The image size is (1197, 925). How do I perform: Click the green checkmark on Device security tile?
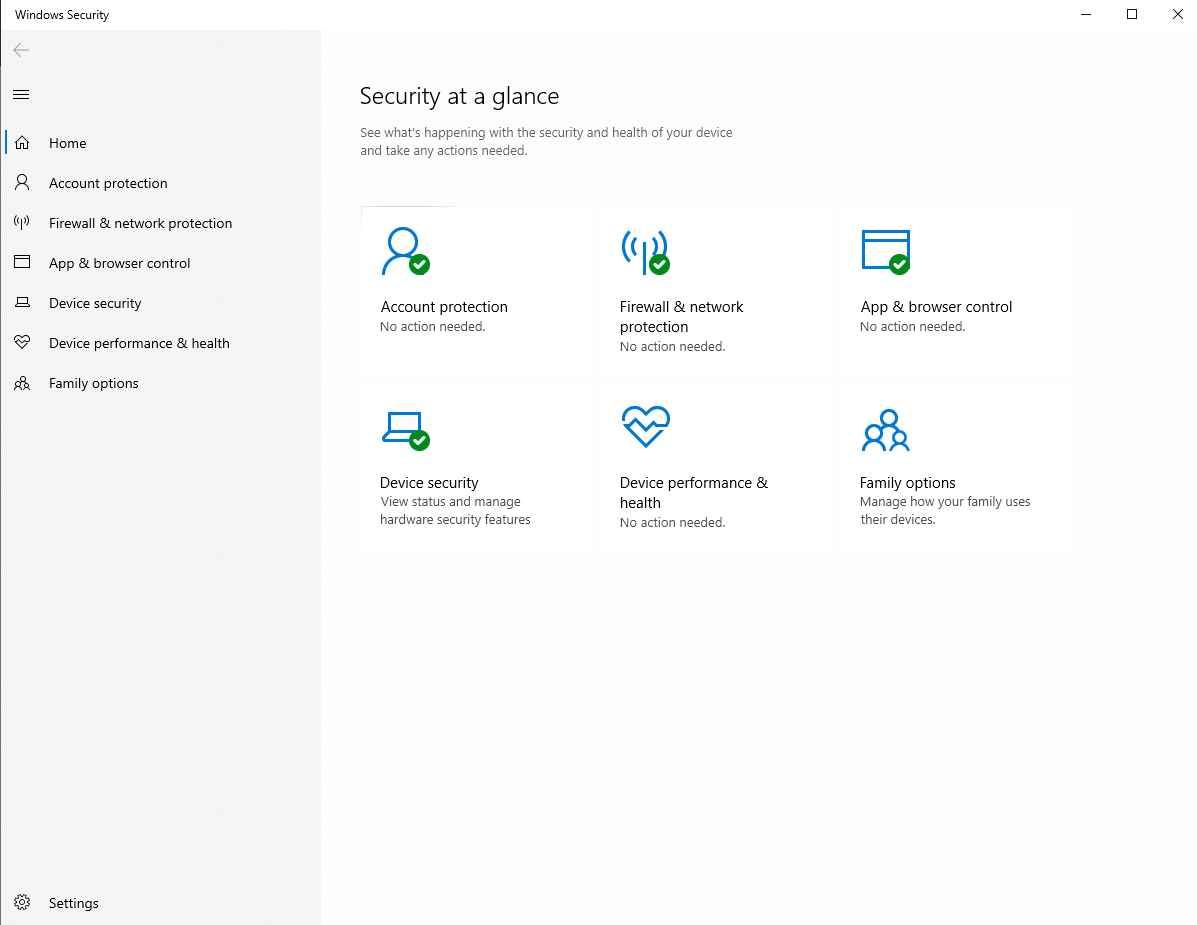(x=420, y=440)
